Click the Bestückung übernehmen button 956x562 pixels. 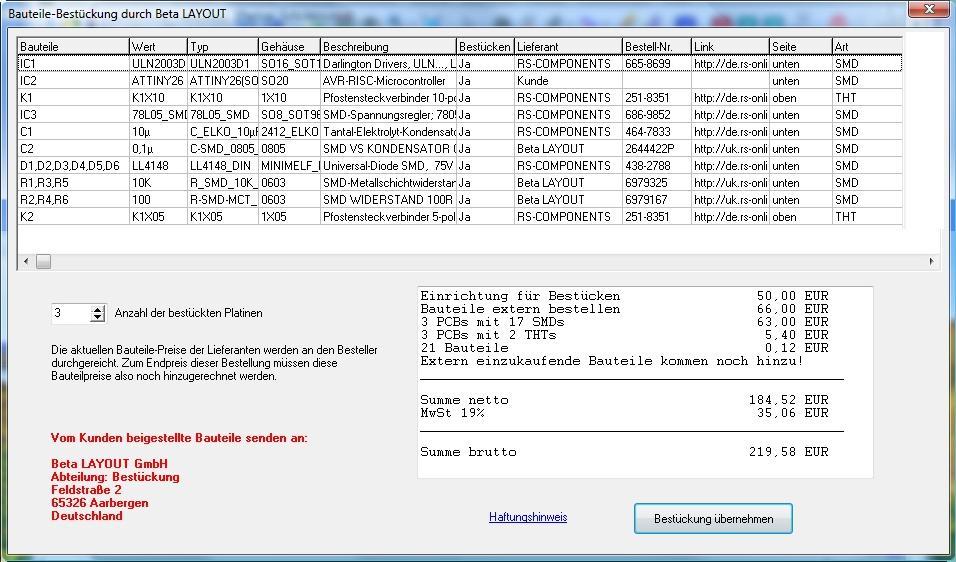tap(713, 519)
